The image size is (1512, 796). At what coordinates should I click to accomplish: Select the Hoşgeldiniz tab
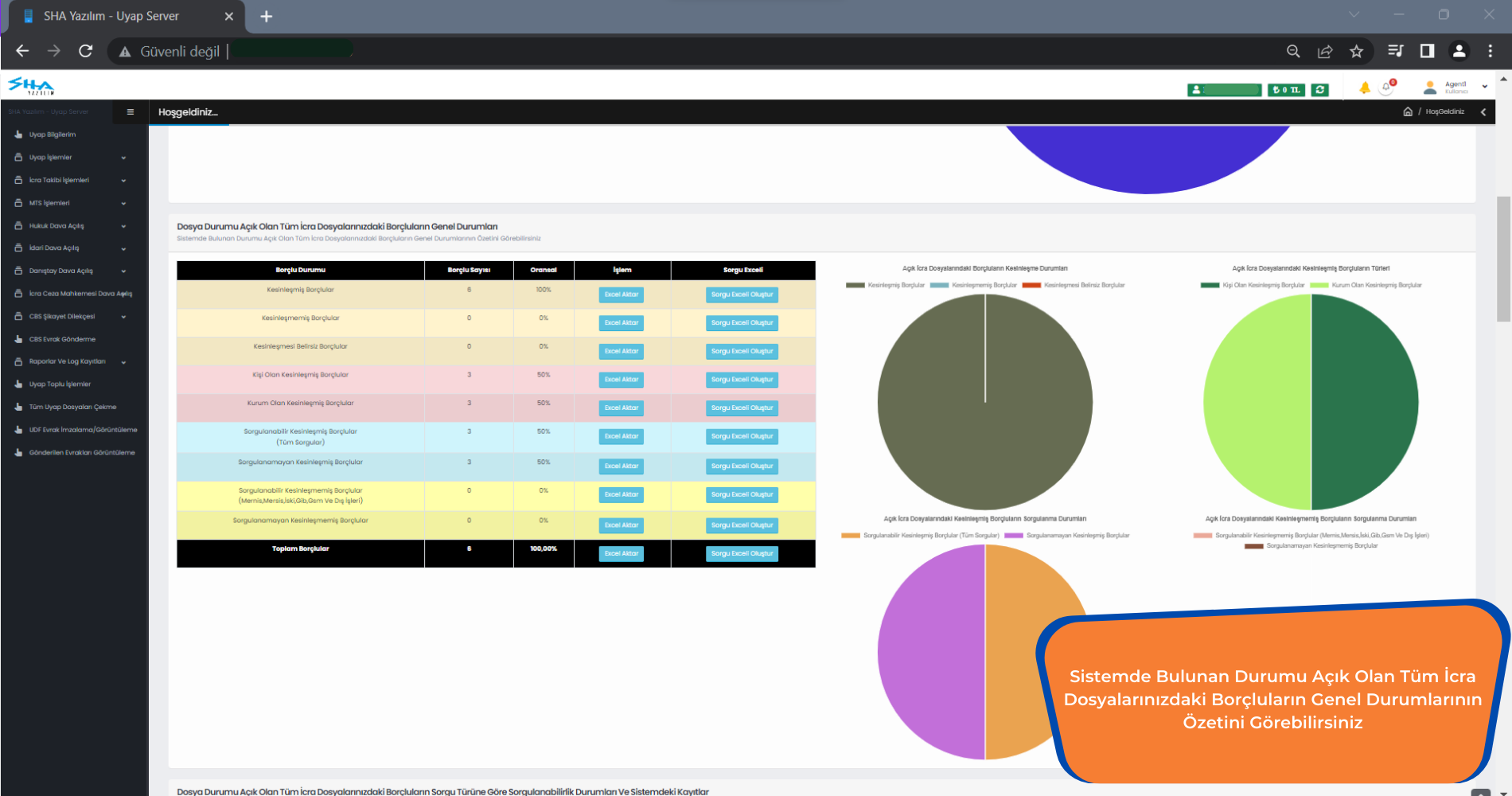(x=188, y=112)
